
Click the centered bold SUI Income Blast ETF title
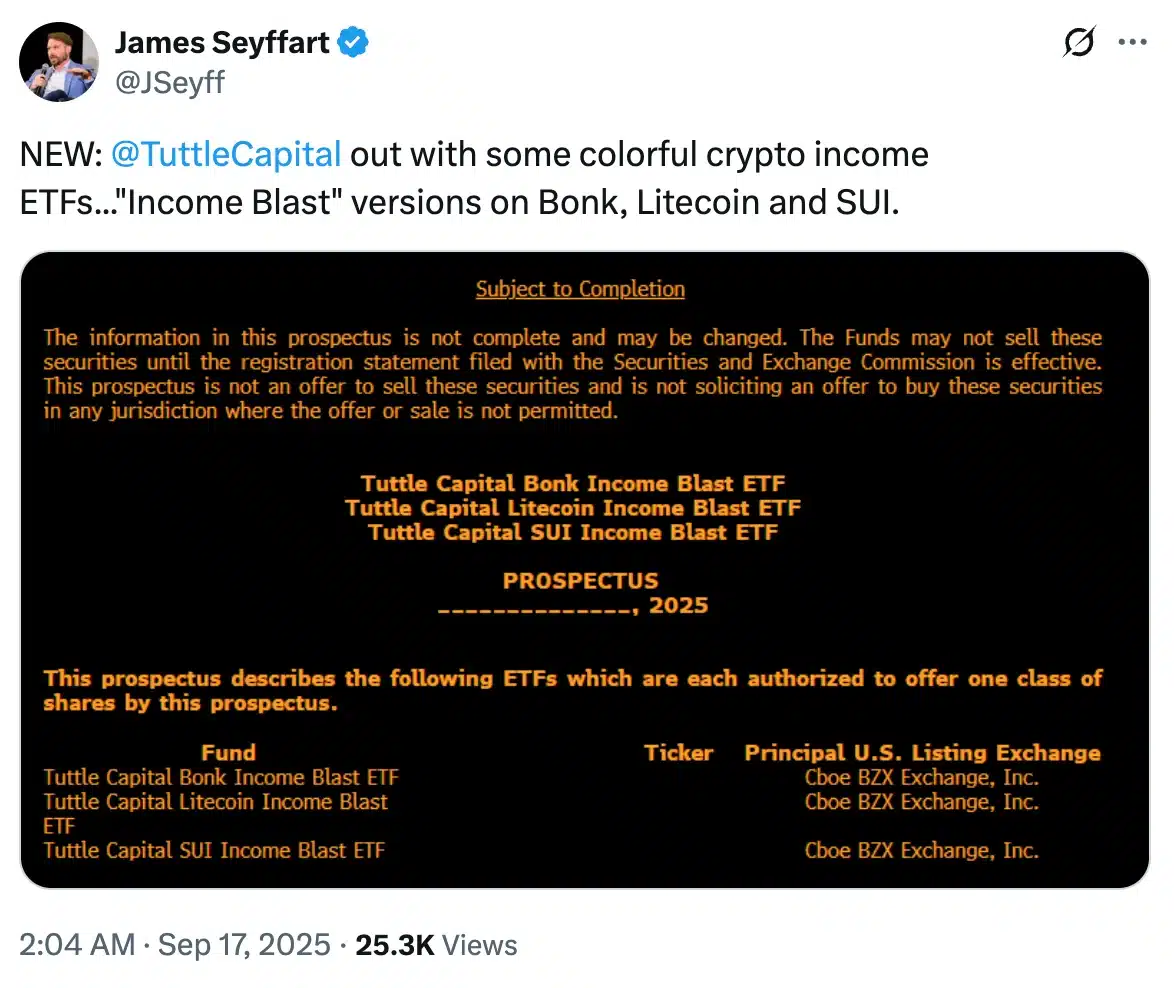[573, 532]
